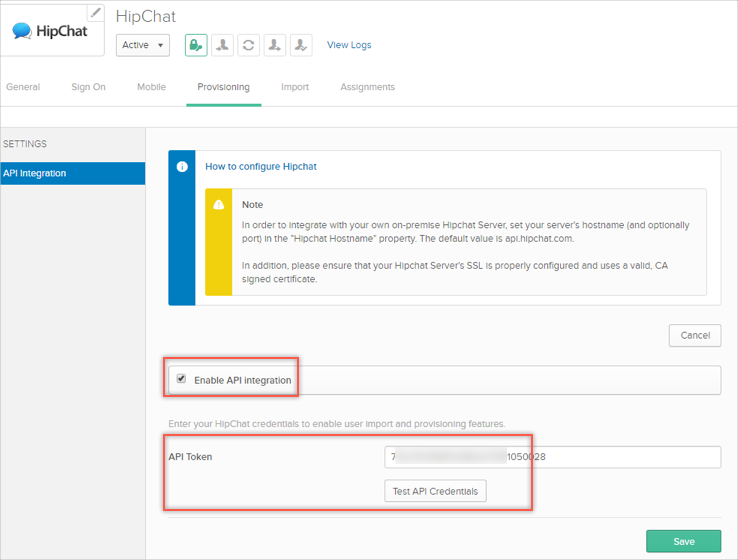Click the user icon right of green lock

[222, 45]
